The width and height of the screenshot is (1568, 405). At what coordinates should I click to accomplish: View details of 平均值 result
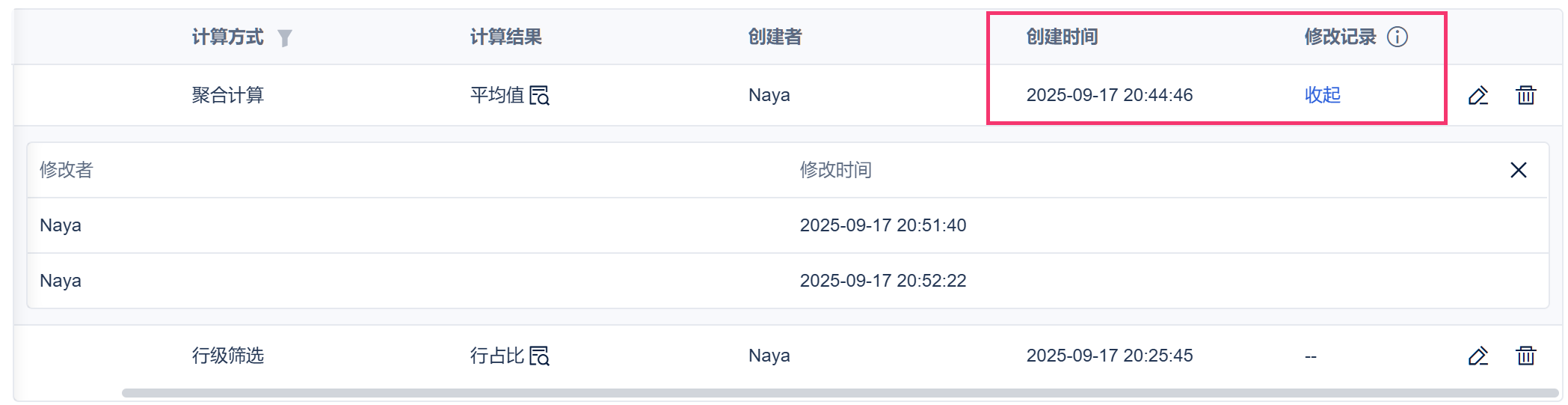539,96
